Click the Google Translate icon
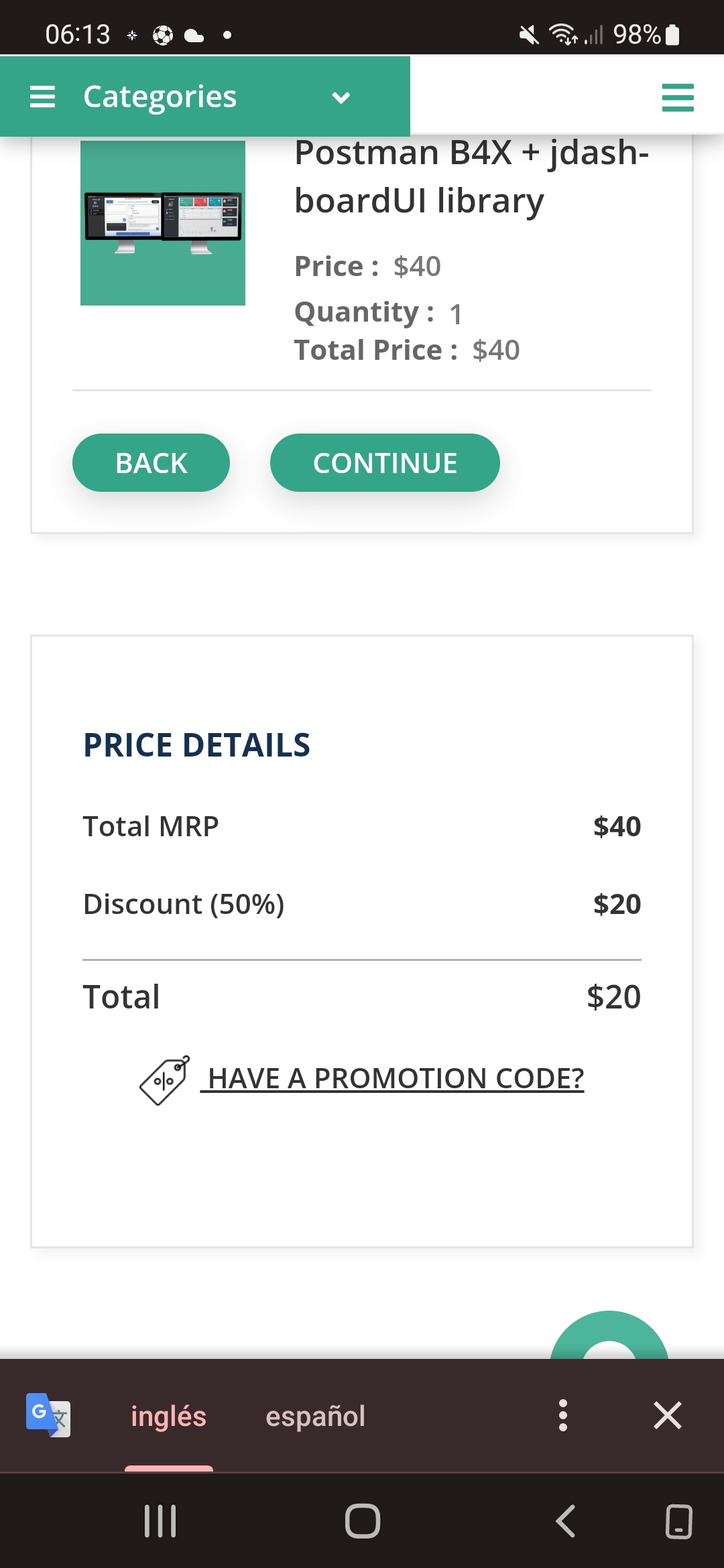This screenshot has height=1568, width=724. (48, 1415)
